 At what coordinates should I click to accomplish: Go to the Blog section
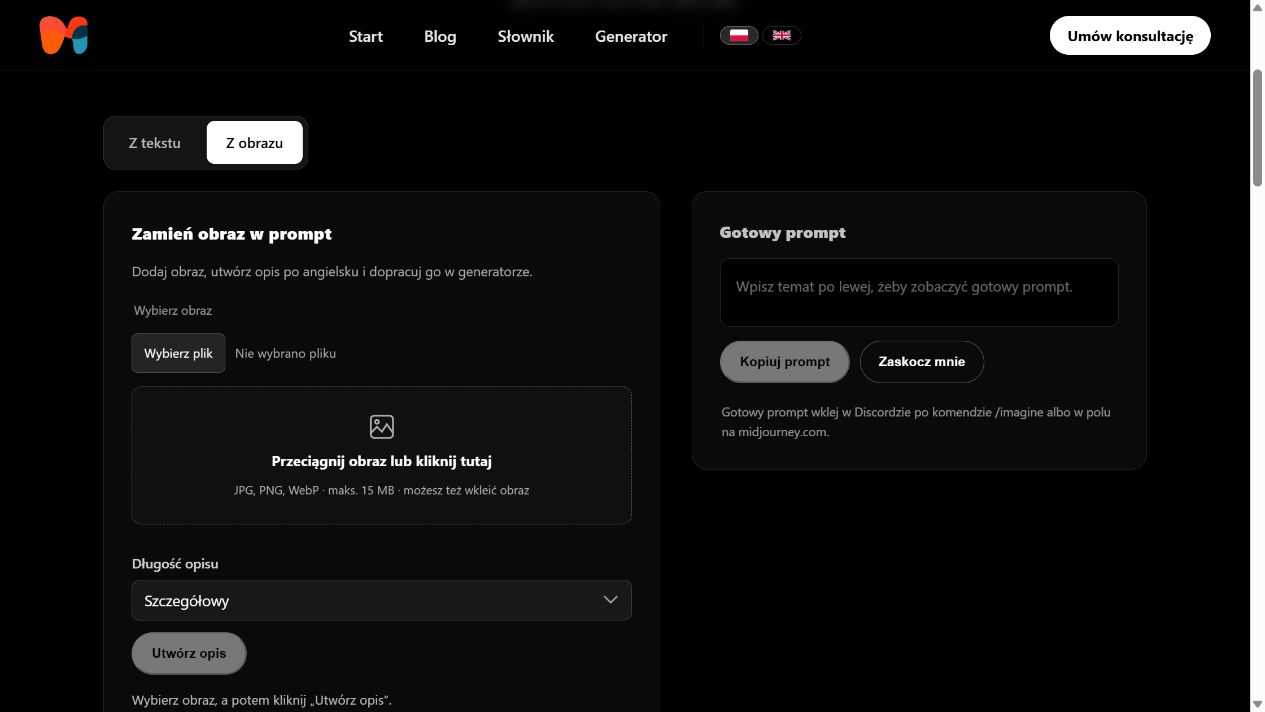pyautogui.click(x=440, y=36)
